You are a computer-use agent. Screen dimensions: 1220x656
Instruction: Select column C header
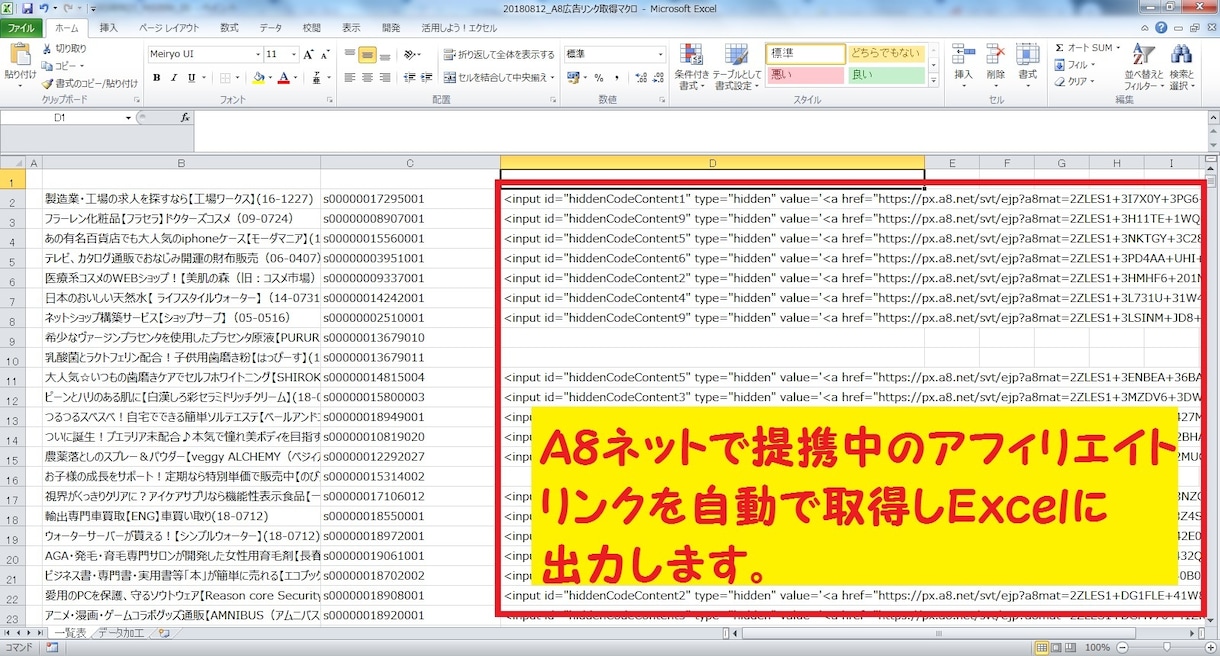point(410,163)
